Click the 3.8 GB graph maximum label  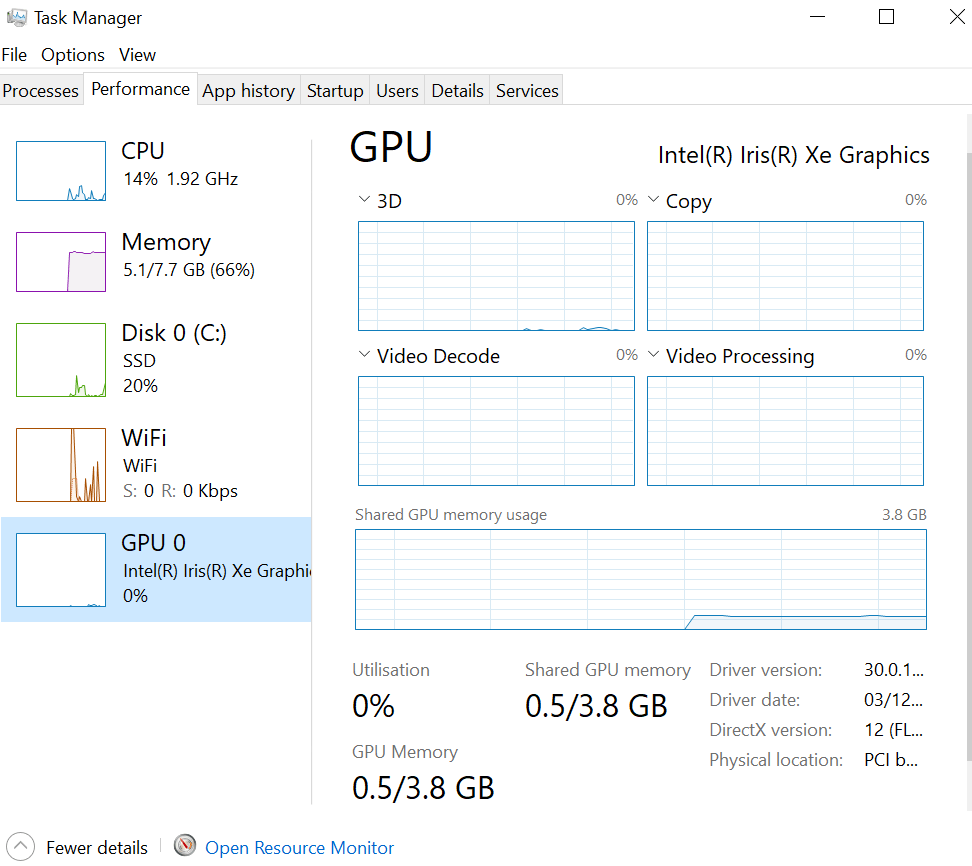click(904, 515)
